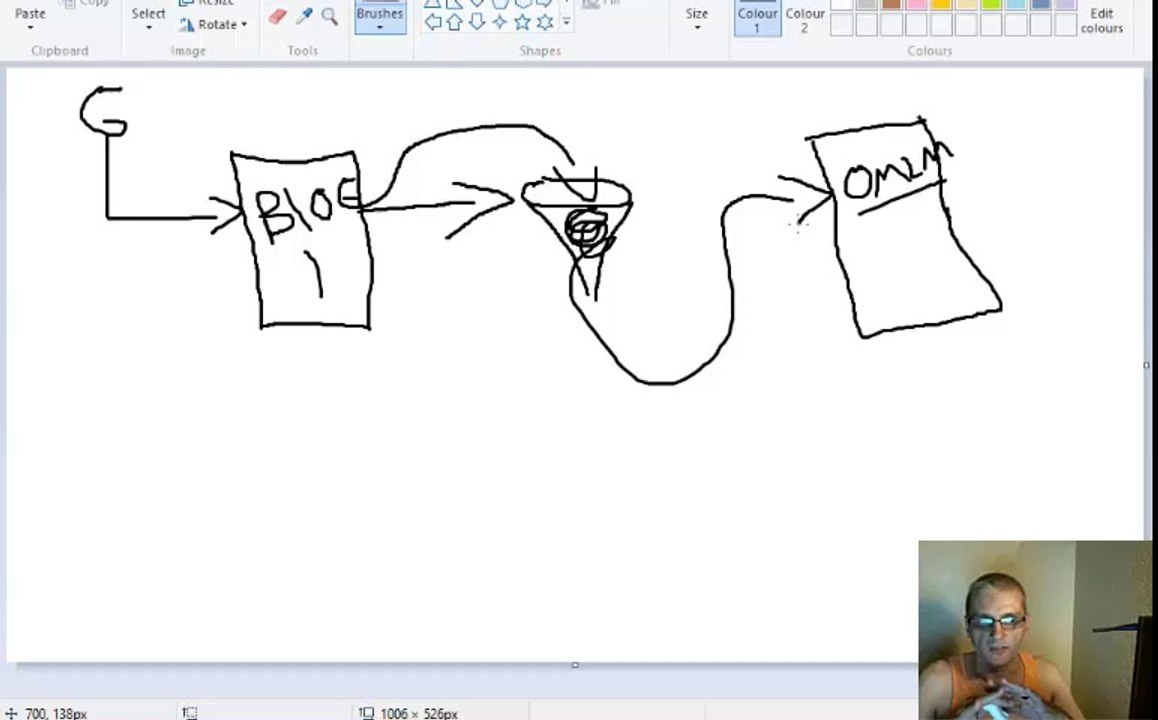Open the Brushes dropdown arrow
The width and height of the screenshot is (1158, 720).
click(x=380, y=28)
